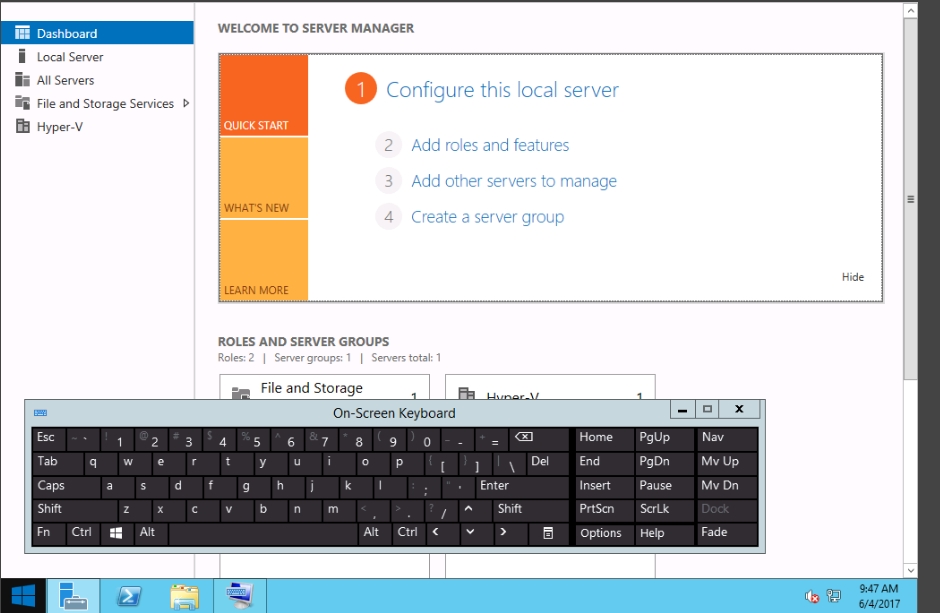The height and width of the screenshot is (613, 940).
Task: Click the Windows logo key on keyboard
Action: tap(116, 533)
